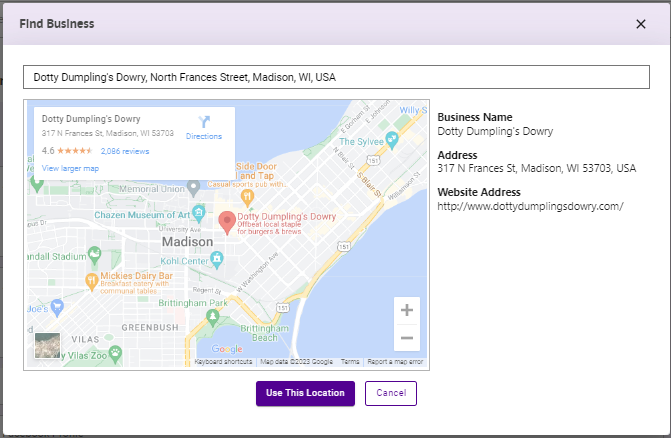Close the Find Business dialog

[641, 24]
